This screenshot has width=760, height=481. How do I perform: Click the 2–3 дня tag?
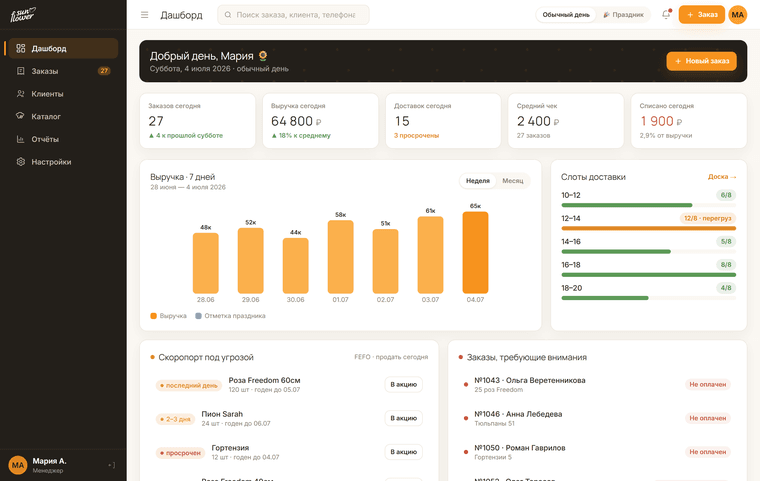point(175,419)
